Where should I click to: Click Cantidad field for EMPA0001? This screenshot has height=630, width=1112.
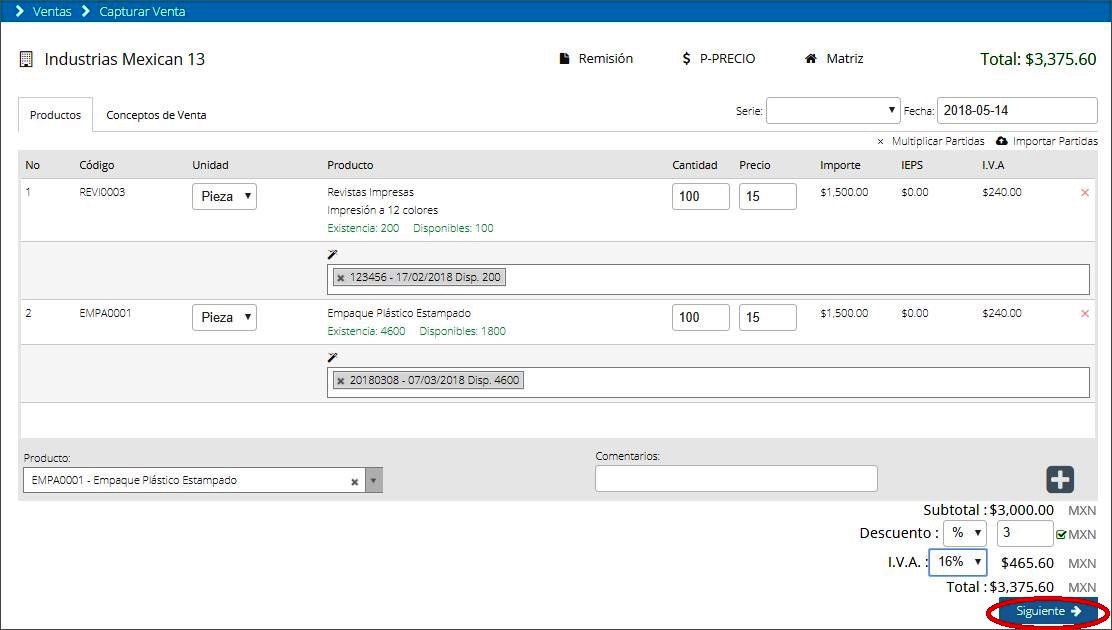pyautogui.click(x=701, y=317)
